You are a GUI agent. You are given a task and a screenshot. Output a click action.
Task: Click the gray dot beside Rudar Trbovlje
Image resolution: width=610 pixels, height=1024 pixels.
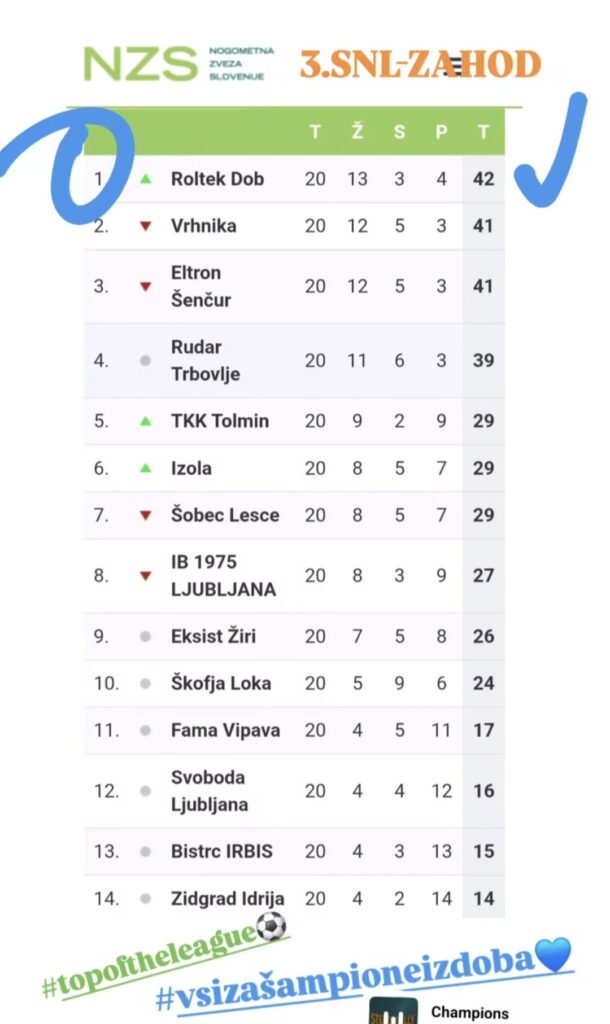tap(146, 361)
